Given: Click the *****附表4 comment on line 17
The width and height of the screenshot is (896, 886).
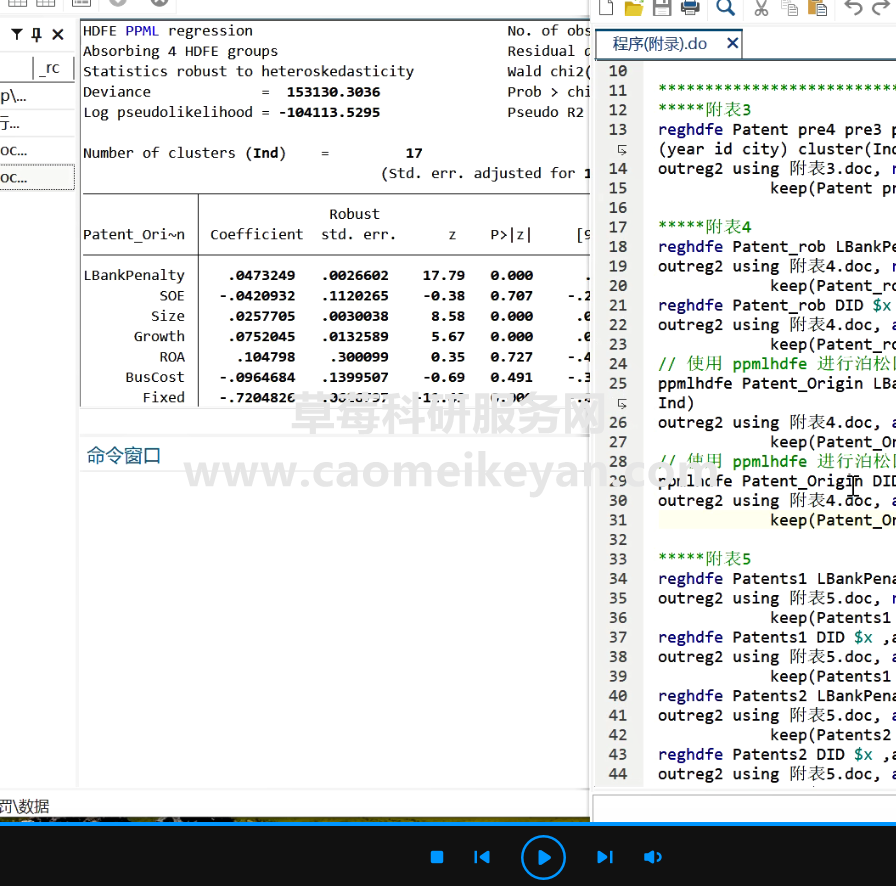Looking at the screenshot, I should [705, 227].
